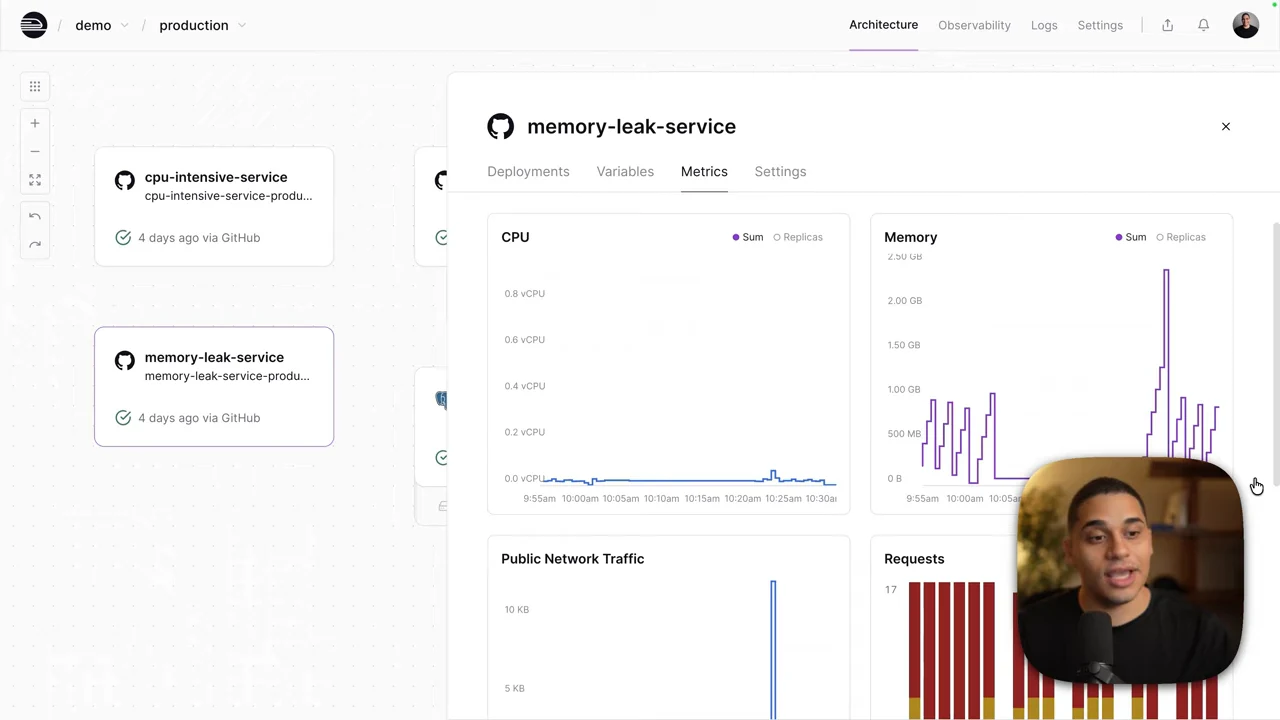The image size is (1280, 720).
Task: Open the service Settings tab
Action: click(780, 171)
